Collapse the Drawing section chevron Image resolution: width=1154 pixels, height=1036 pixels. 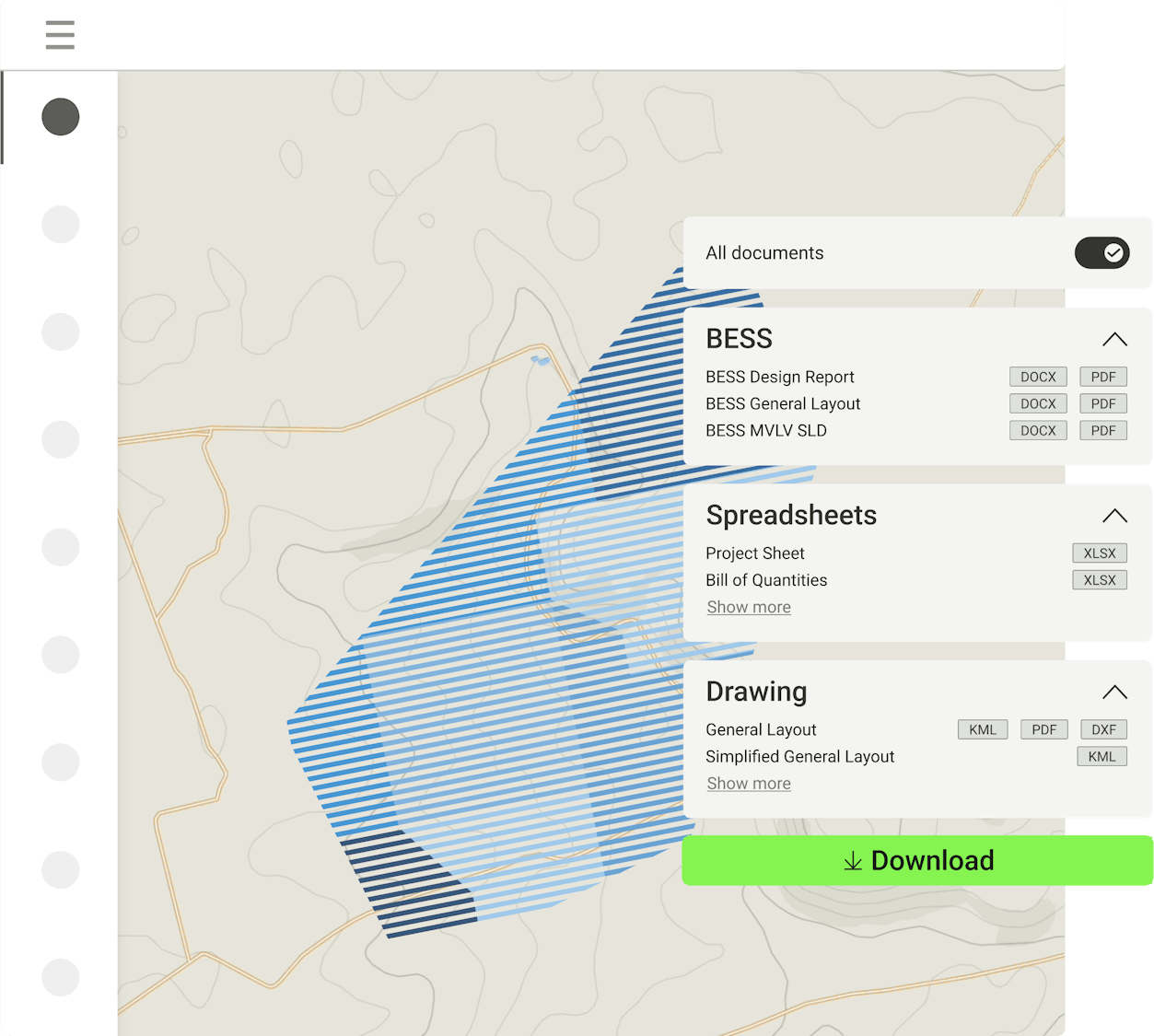[x=1114, y=692]
